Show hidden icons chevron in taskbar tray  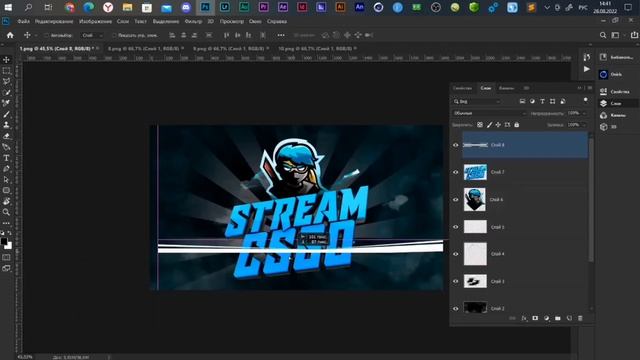click(x=547, y=7)
